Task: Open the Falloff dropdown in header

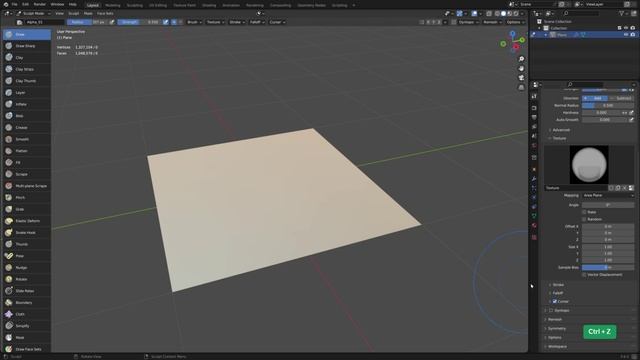Action: (257, 22)
